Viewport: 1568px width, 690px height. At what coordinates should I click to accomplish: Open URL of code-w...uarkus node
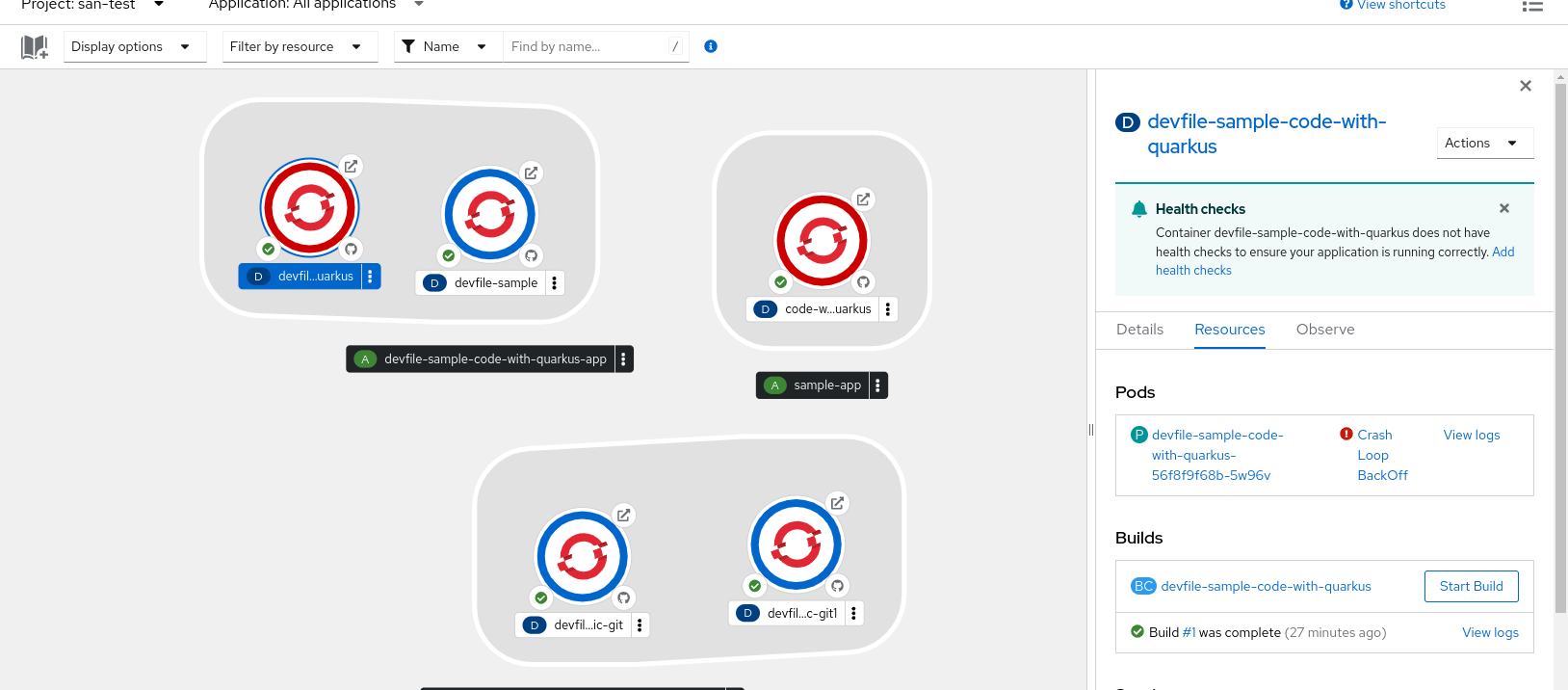(x=864, y=199)
